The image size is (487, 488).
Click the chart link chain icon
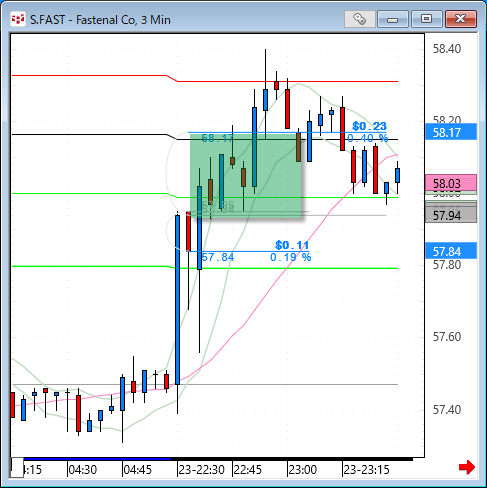click(360, 19)
